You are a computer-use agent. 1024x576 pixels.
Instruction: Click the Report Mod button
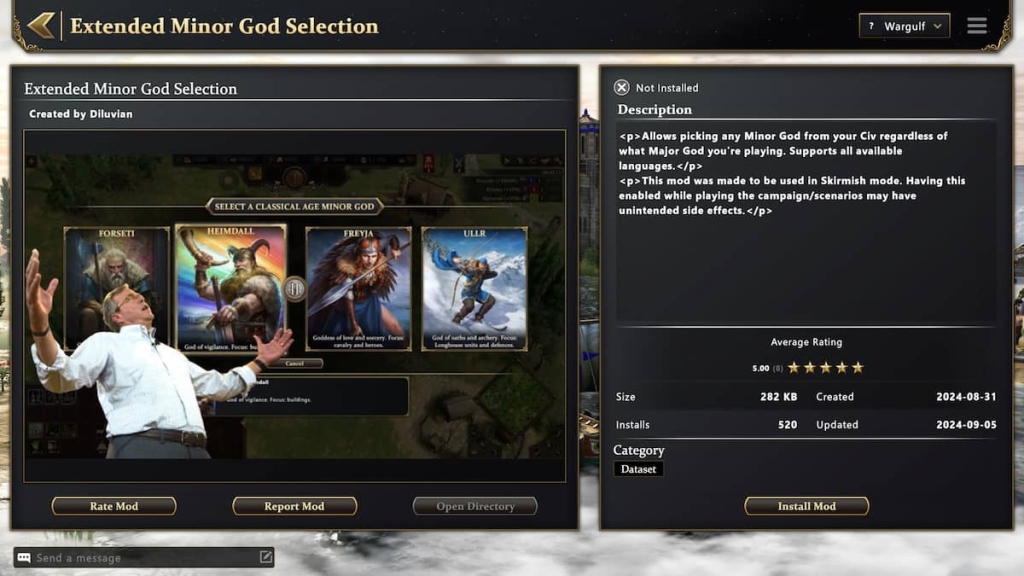(x=295, y=506)
